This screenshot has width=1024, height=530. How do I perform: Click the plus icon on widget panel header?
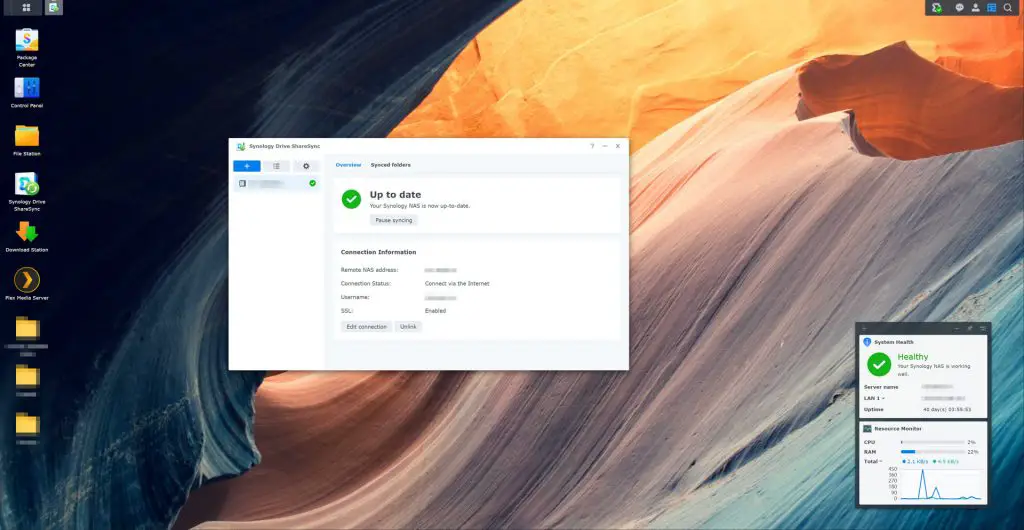[x=865, y=328]
